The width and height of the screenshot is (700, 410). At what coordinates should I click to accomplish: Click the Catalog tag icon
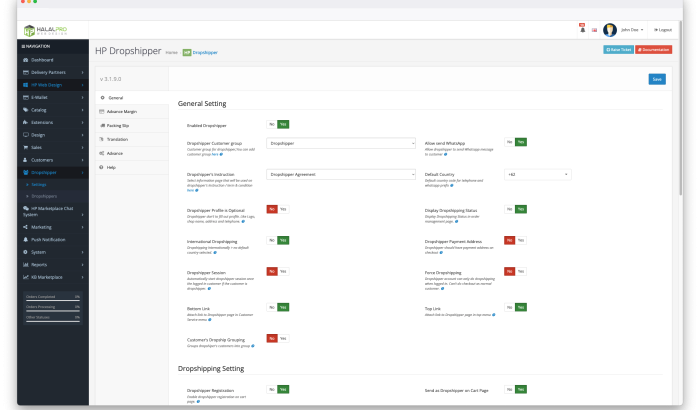coord(25,110)
